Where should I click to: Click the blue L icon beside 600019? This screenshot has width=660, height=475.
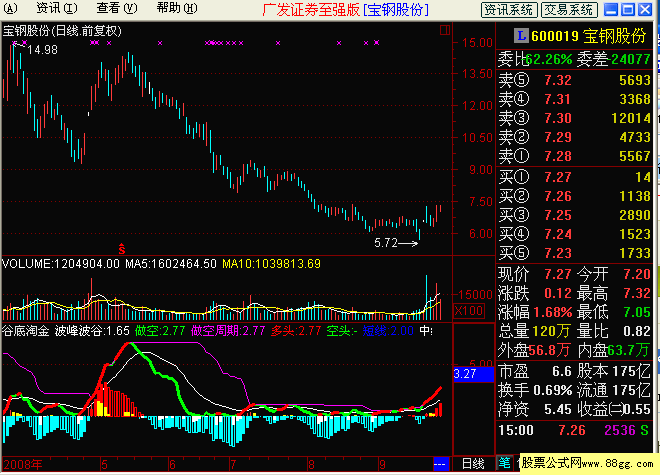pos(521,36)
